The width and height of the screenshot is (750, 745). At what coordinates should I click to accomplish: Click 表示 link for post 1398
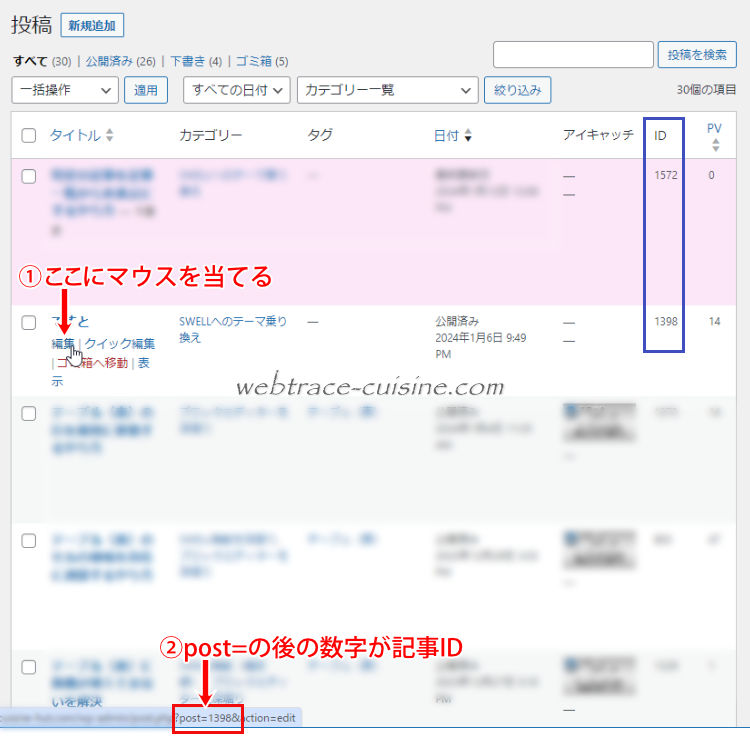tap(143, 363)
